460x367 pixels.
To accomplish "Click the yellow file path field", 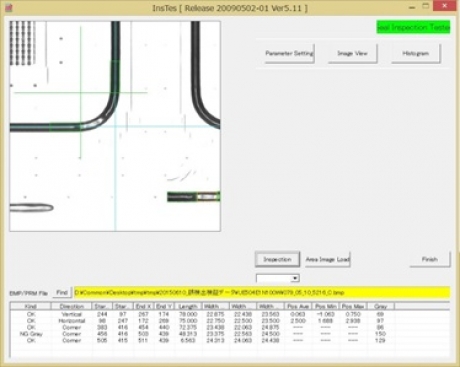I will [262, 293].
